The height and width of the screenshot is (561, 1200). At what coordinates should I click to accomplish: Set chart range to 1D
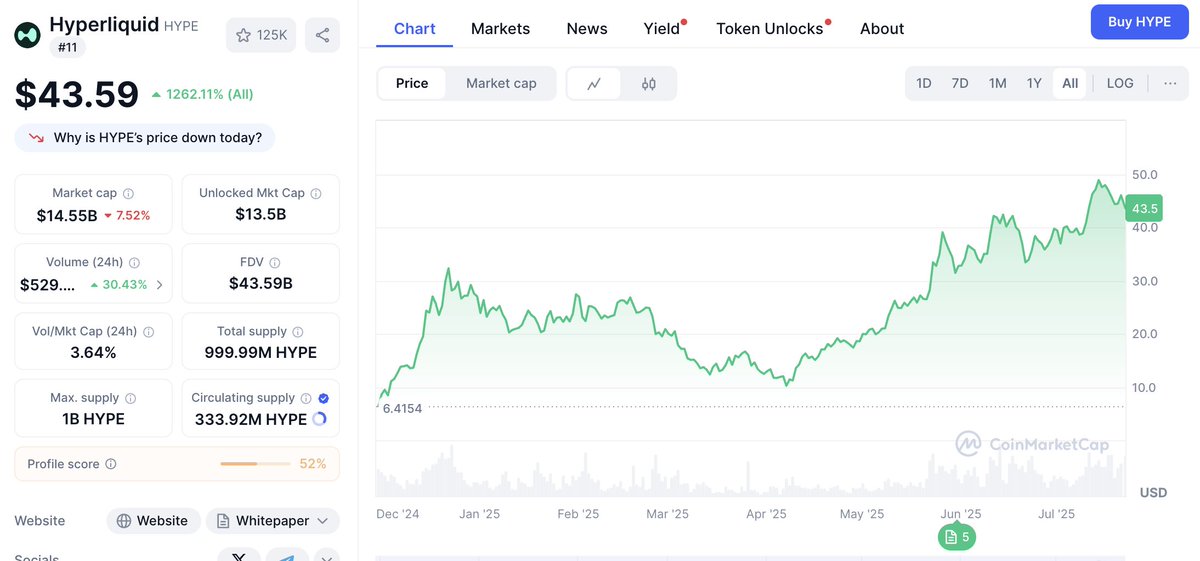pos(924,84)
